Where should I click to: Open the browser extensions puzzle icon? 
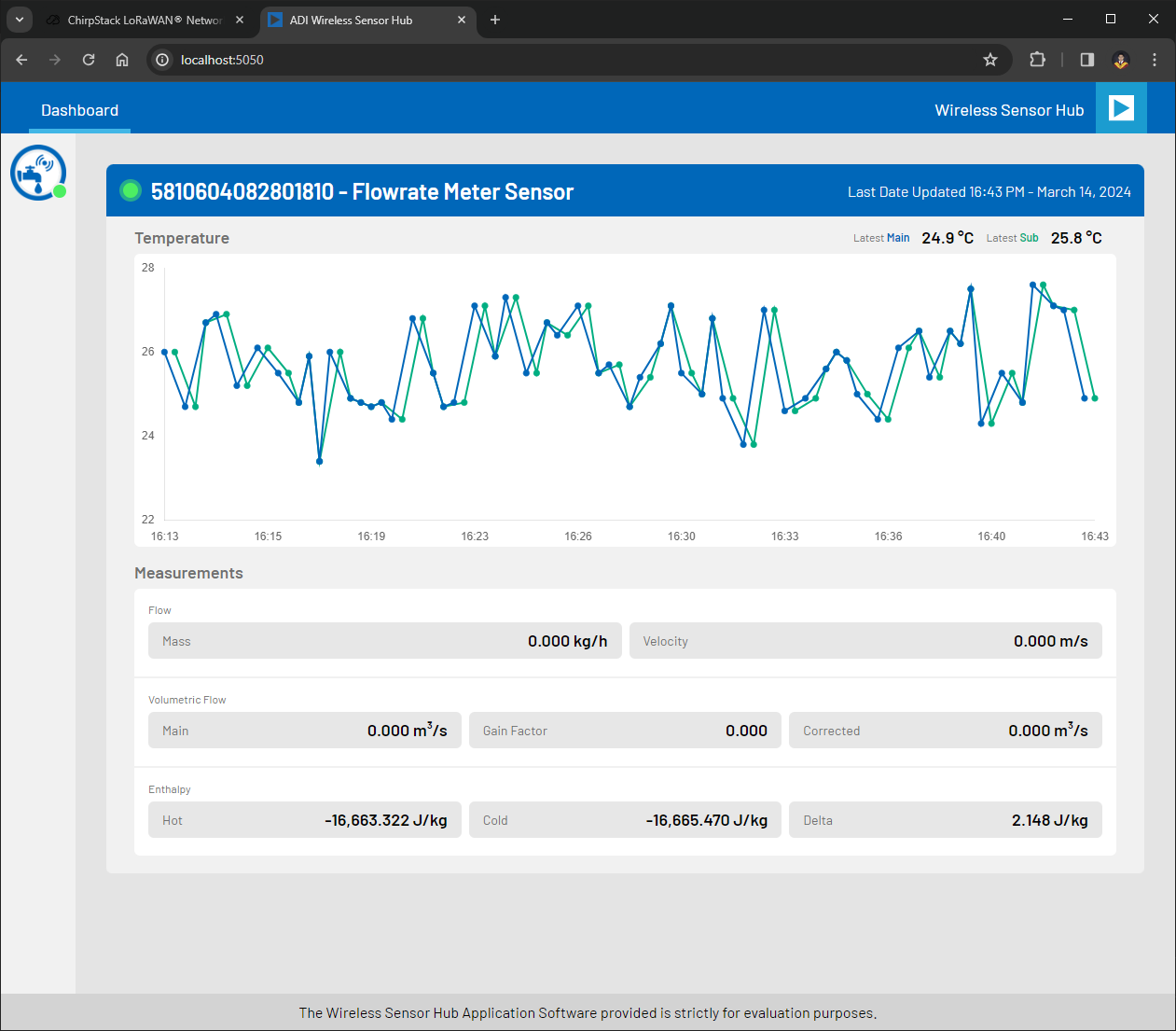(1037, 59)
